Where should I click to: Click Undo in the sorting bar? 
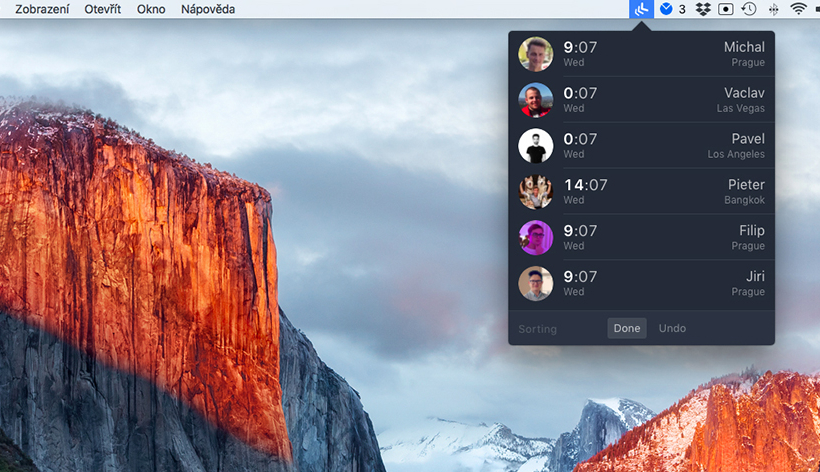coord(672,328)
